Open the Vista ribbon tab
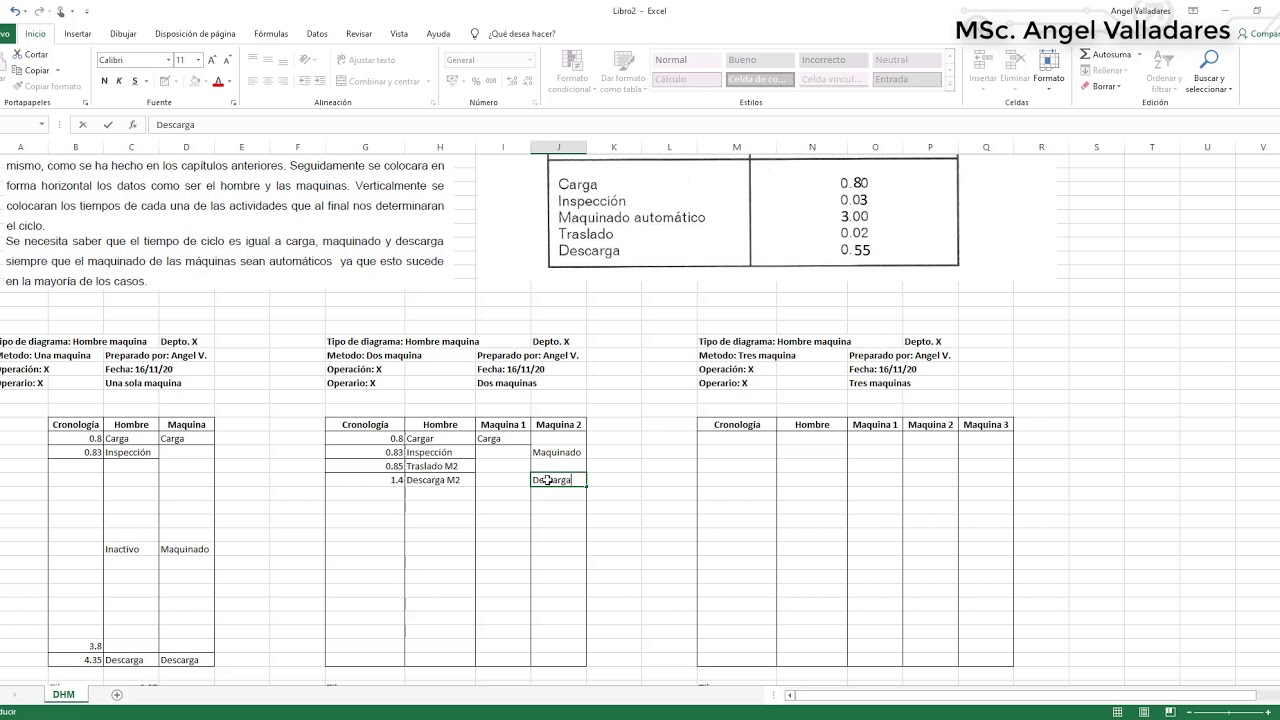The width and height of the screenshot is (1280, 720). point(399,33)
